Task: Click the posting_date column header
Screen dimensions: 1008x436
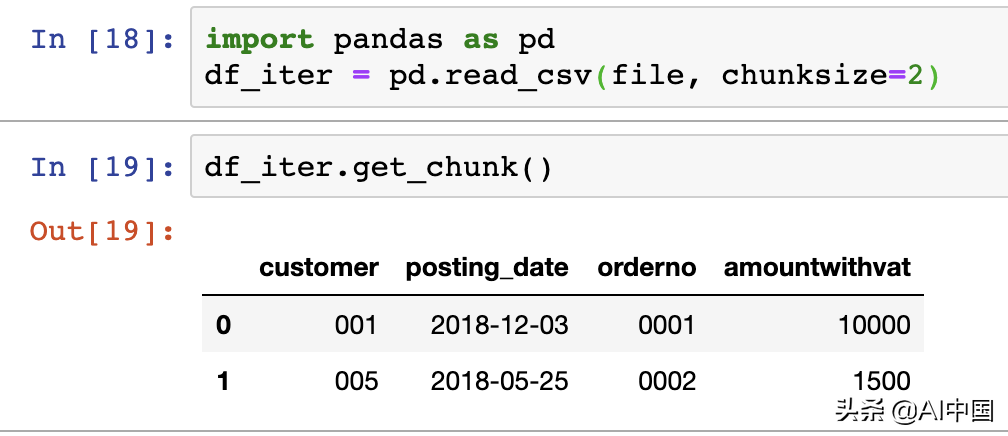Action: click(487, 268)
